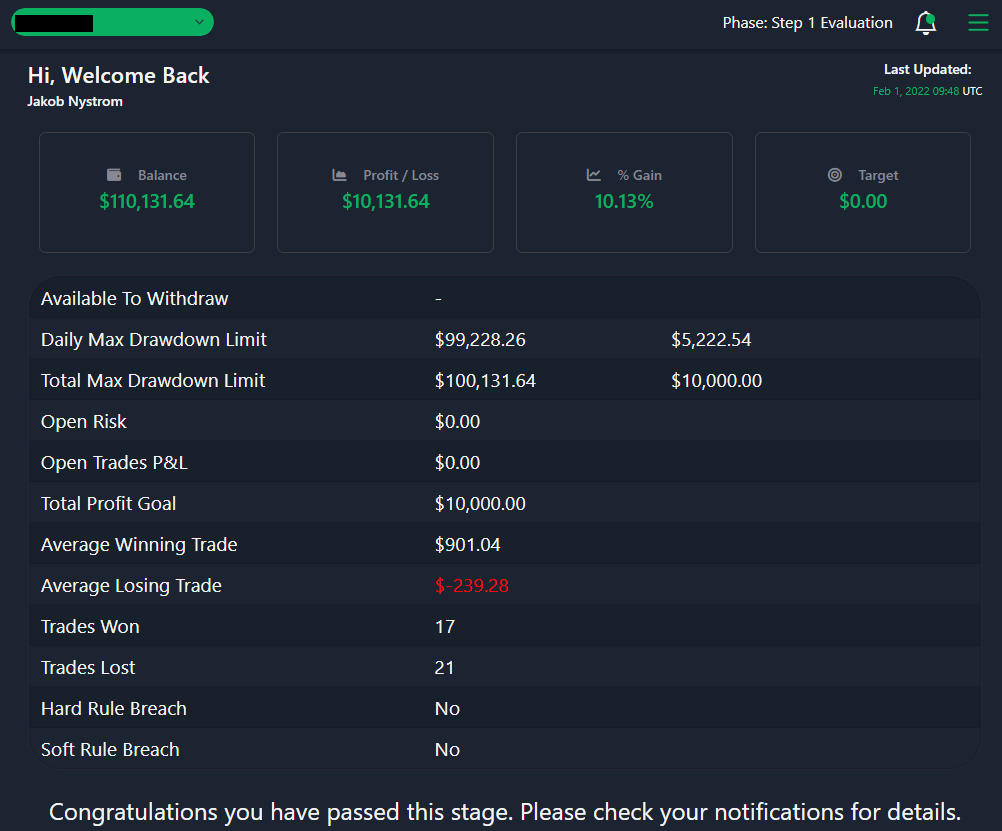Select the $5,222.54 value
The image size is (1002, 831).
711,339
